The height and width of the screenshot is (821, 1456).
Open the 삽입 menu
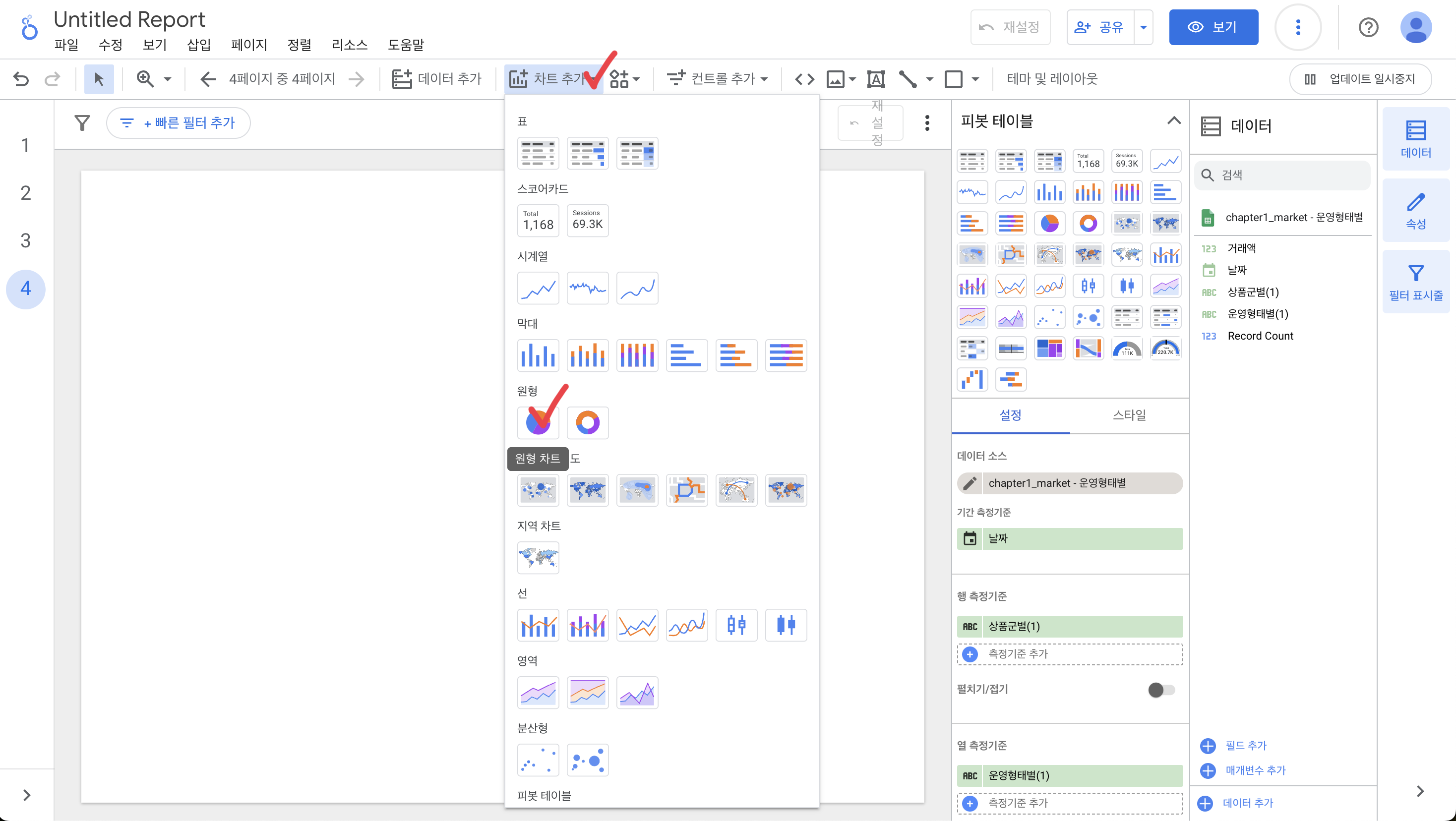pyautogui.click(x=198, y=45)
